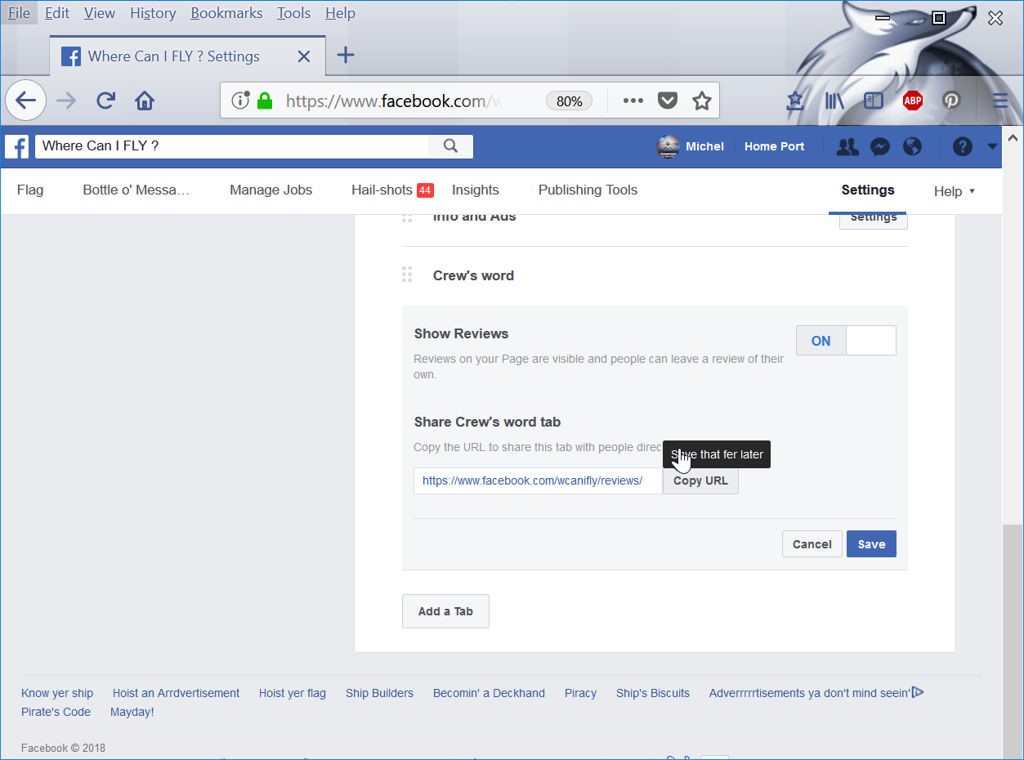Open the account dropdown arrow in blue bar
1024x760 pixels.
pyautogui.click(x=992, y=146)
